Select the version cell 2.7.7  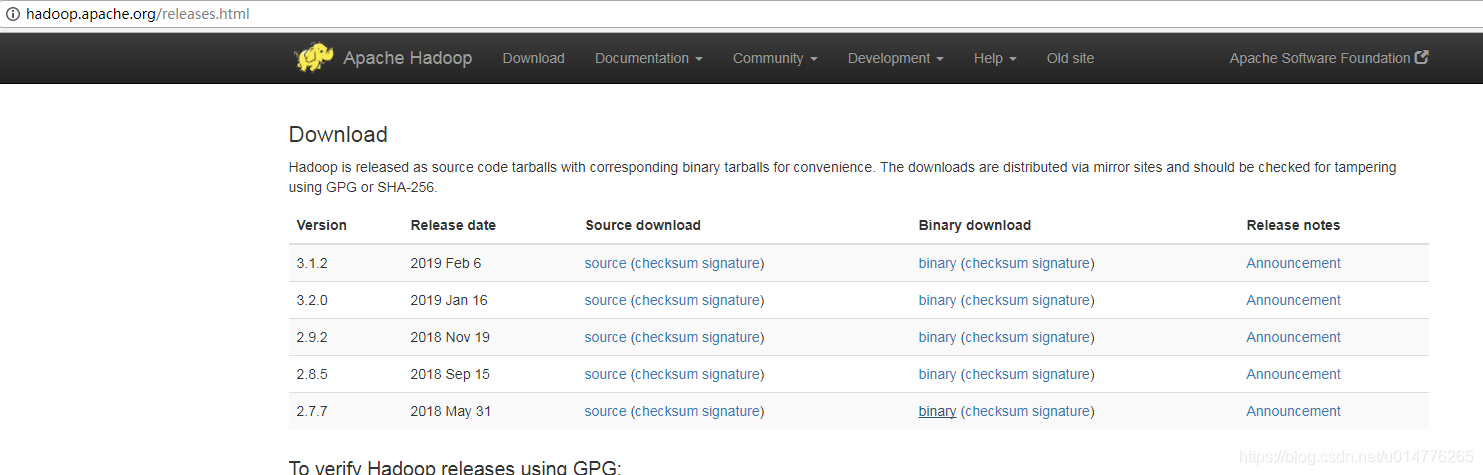[312, 411]
